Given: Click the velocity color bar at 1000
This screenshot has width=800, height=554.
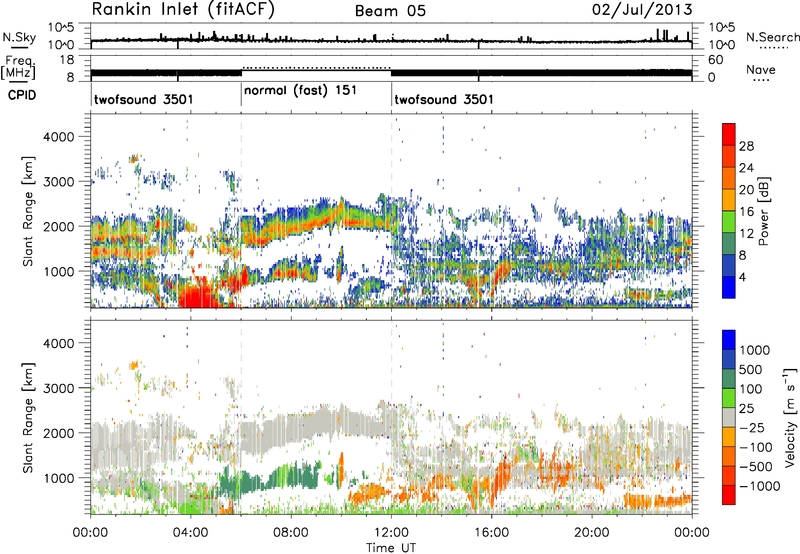Looking at the screenshot, I should (x=729, y=350).
